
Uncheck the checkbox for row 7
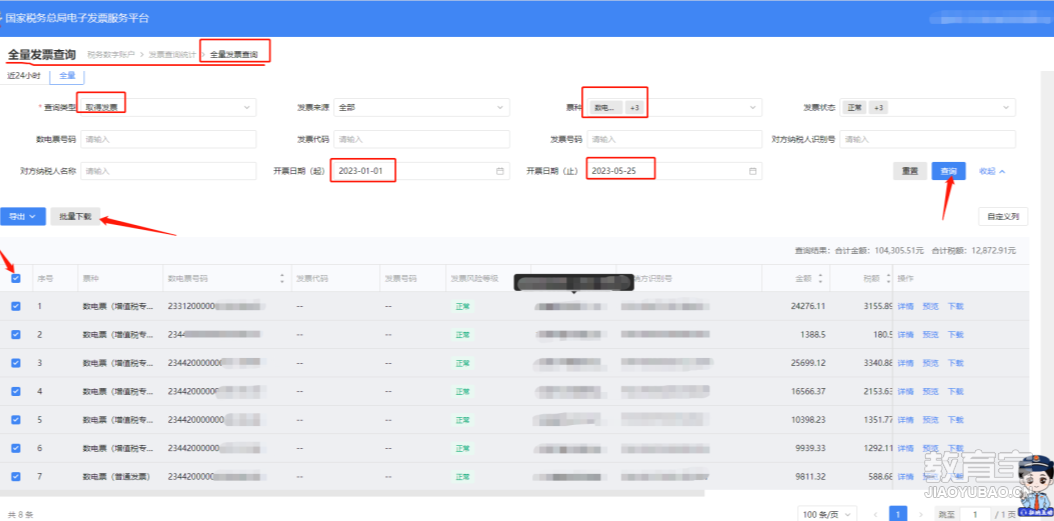(x=16, y=476)
